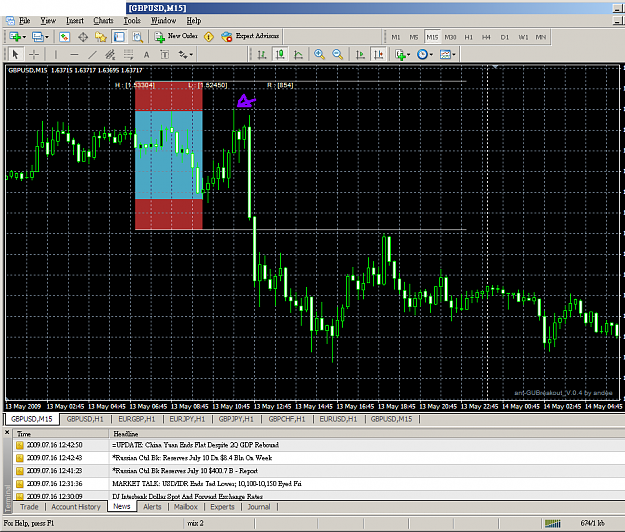Select the H1 timeframe
Screen dimensions: 625x532
[x=468, y=37]
